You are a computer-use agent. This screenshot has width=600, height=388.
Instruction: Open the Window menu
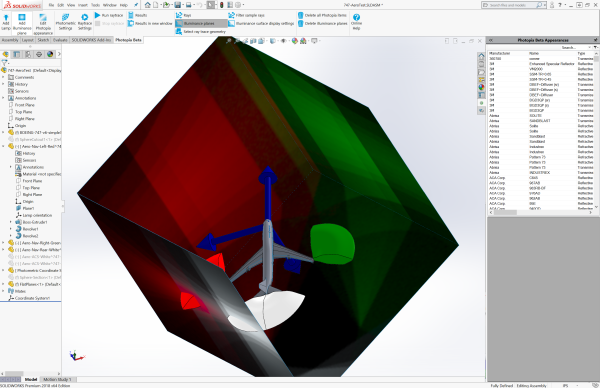pos(110,5)
